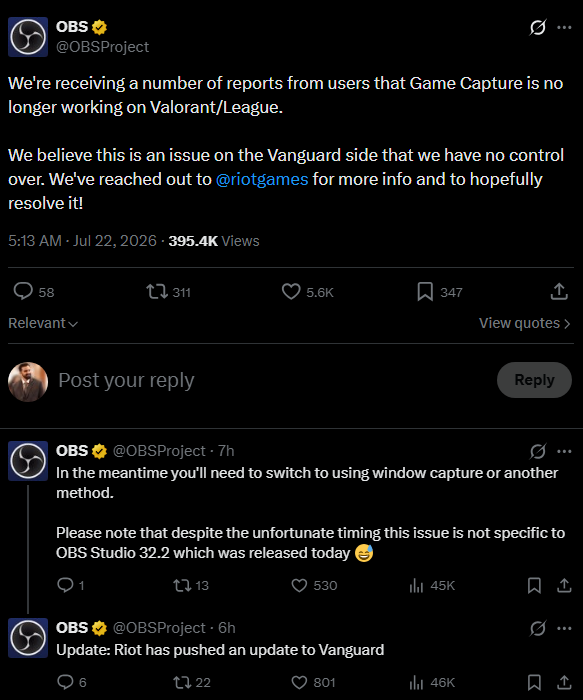583x700 pixels.
Task: Open the more options menu on main post
Action: (x=564, y=27)
